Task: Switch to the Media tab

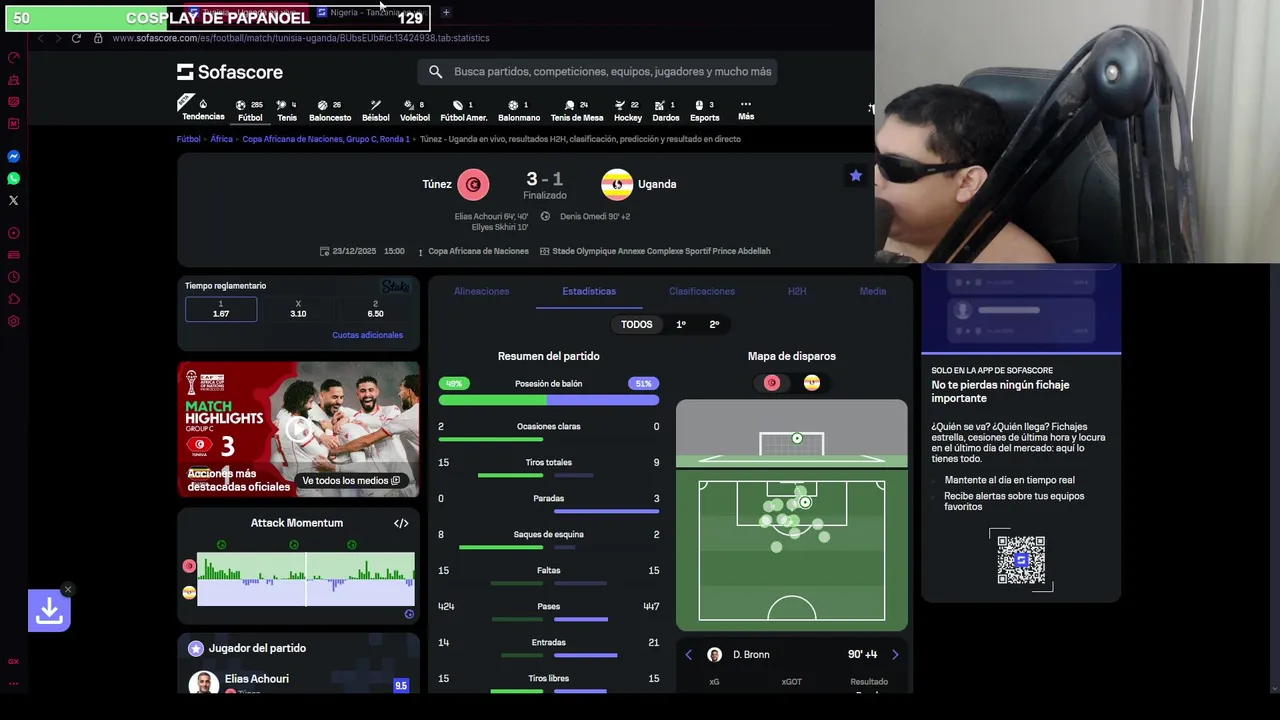Action: (873, 291)
